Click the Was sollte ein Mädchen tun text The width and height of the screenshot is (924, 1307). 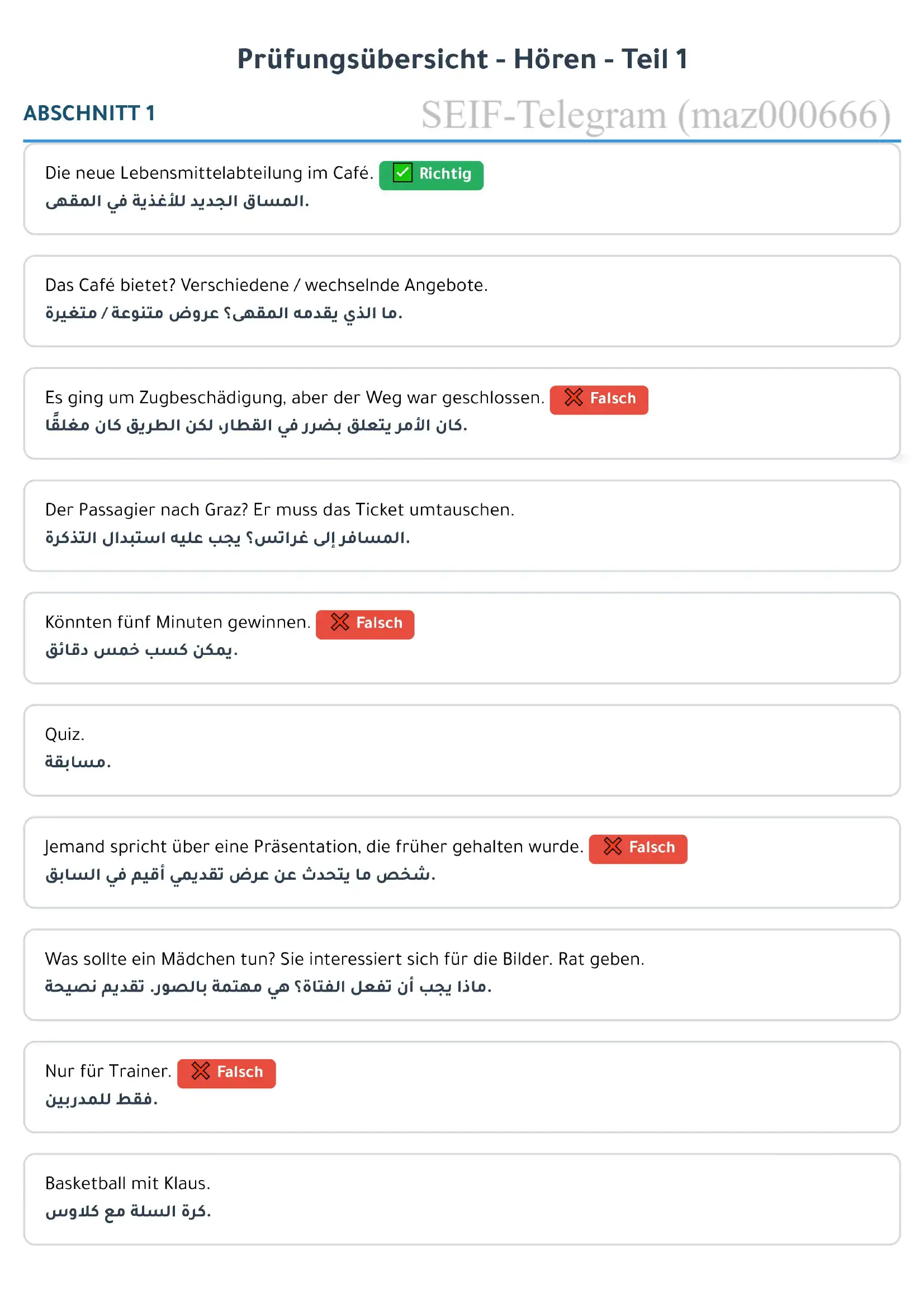[x=344, y=959]
